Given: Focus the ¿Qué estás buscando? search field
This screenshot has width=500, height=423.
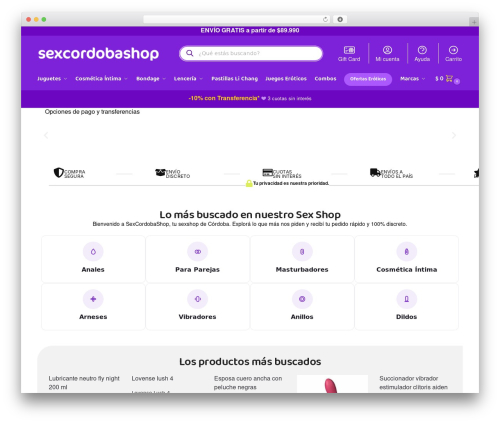Looking at the screenshot, I should [251, 53].
